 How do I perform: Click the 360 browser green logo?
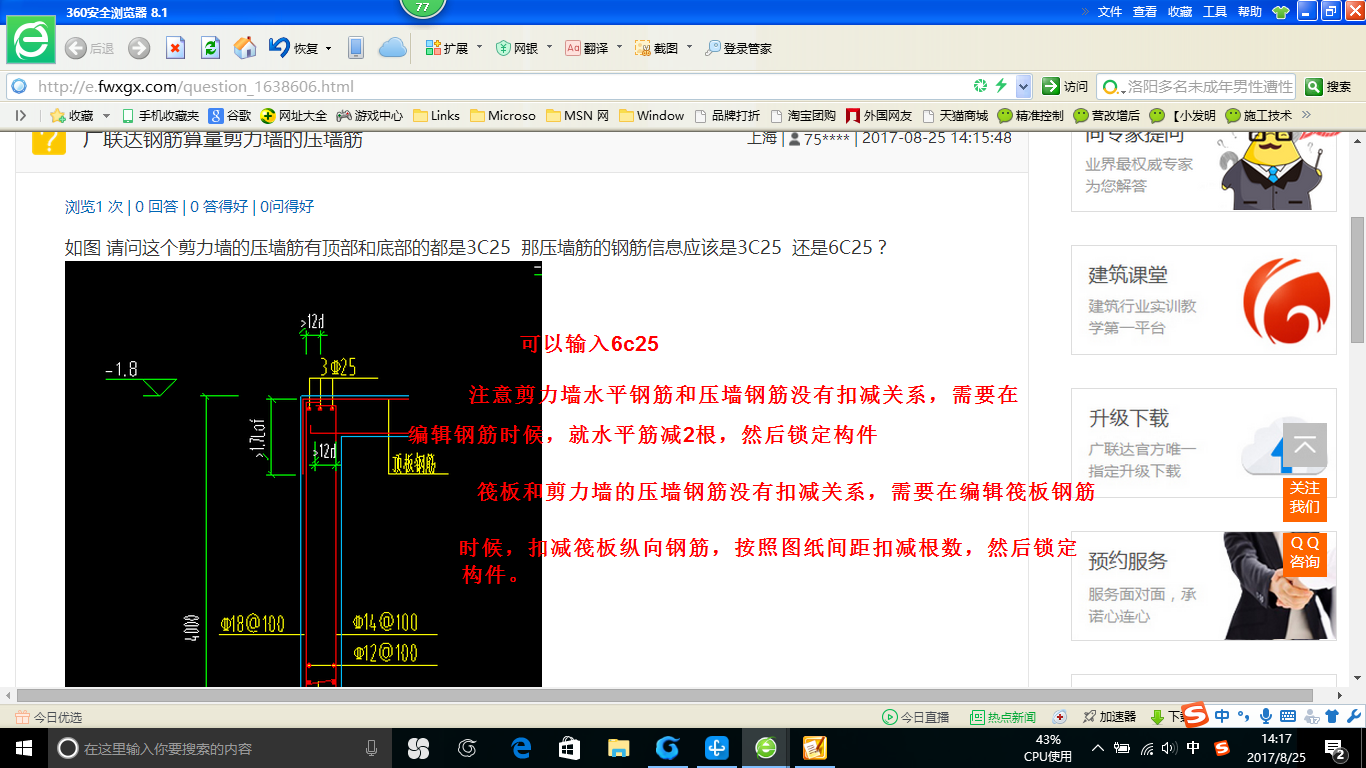point(31,40)
